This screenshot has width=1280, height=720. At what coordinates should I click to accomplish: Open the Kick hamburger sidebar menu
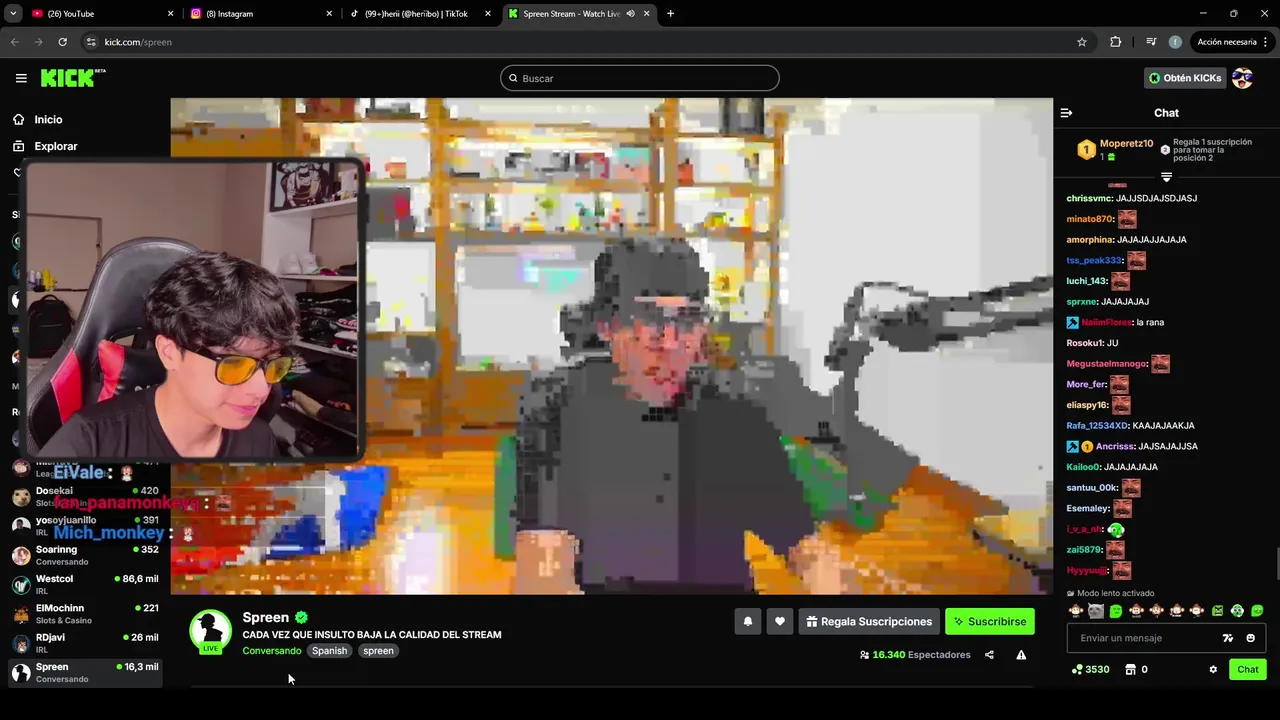coord(21,78)
